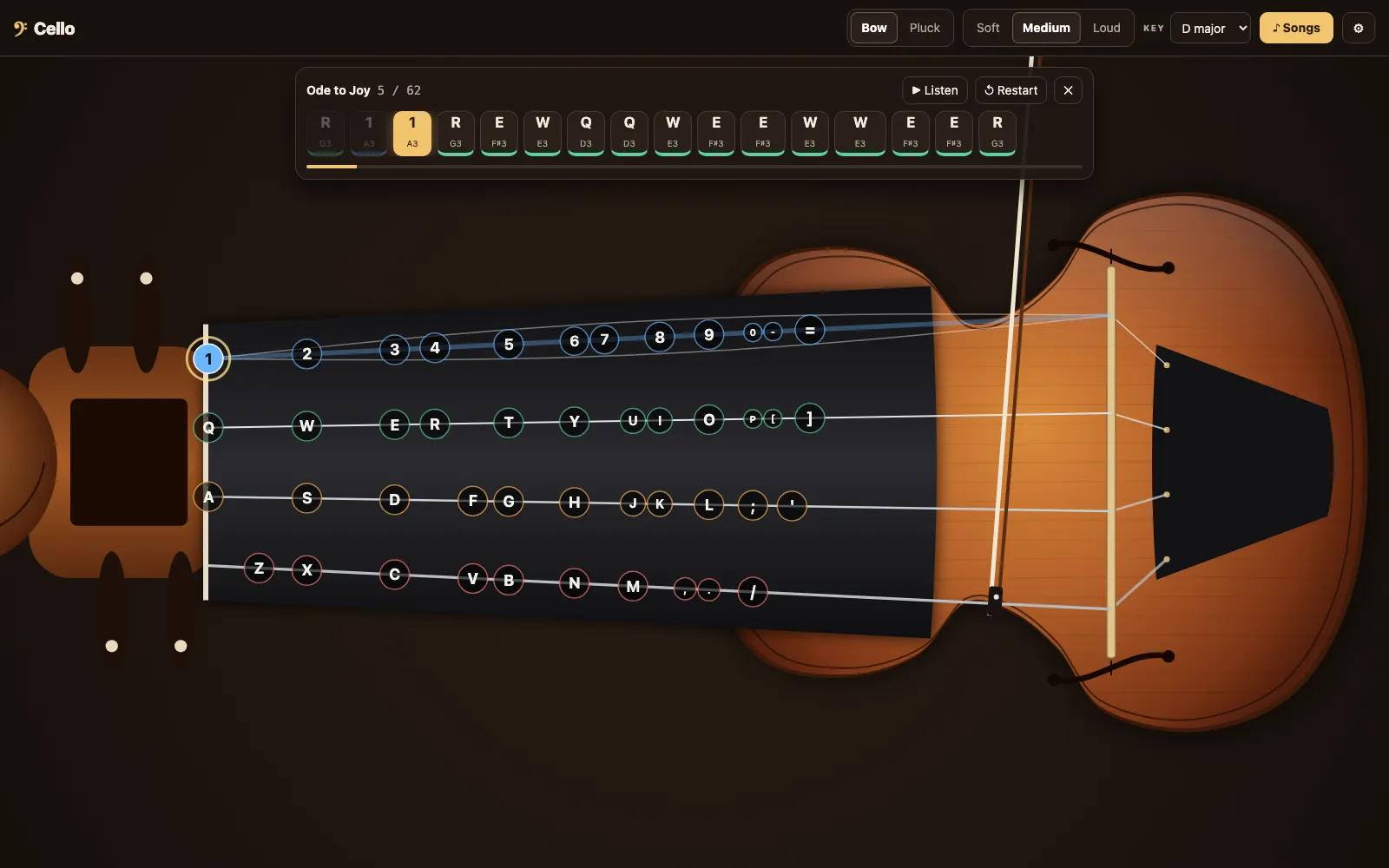Play fingerboard note 7
The width and height of the screenshot is (1389, 868).
[605, 340]
